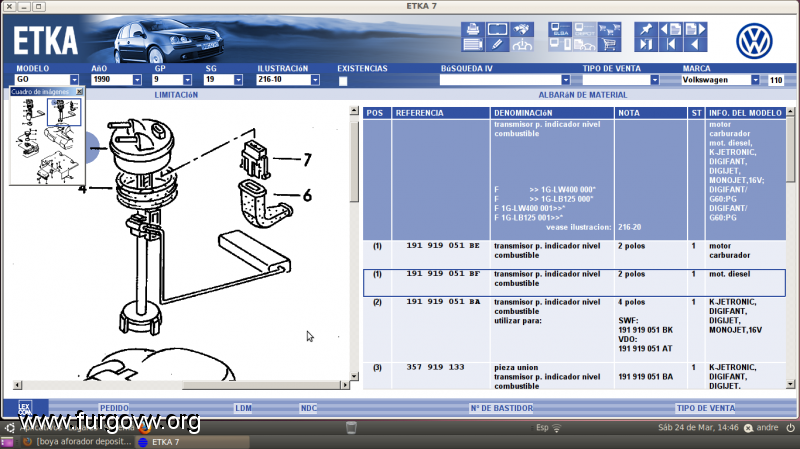Click the single shopping cart icon
Viewport: 800px width, 449px height.
(x=609, y=45)
